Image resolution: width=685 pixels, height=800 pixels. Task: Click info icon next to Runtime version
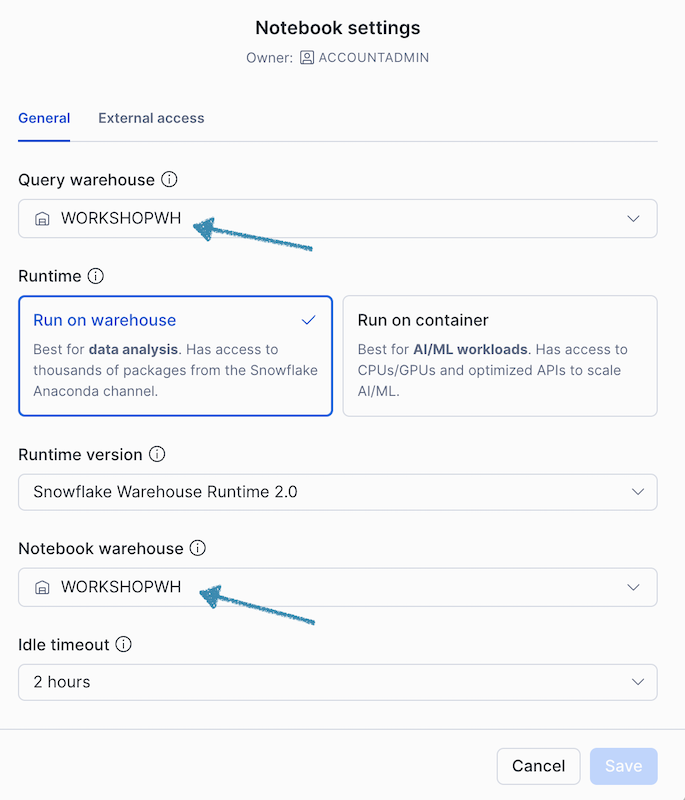(x=157, y=454)
